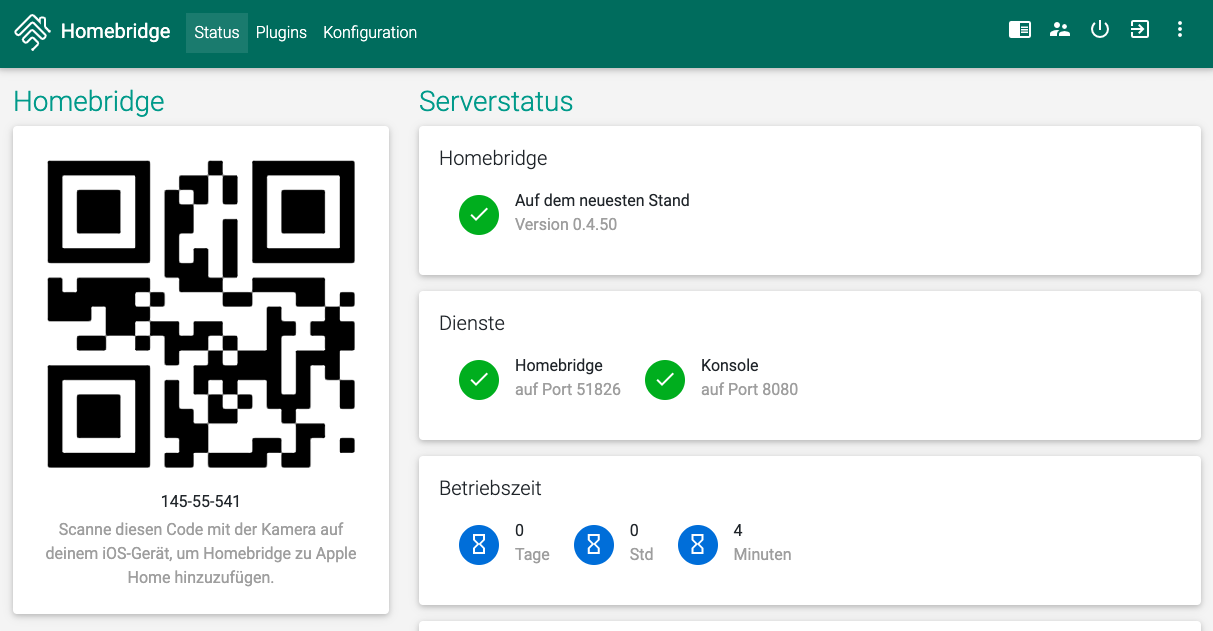Click green checkmark for Homebridge version status
Image resolution: width=1213 pixels, height=631 pixels.
pyautogui.click(x=479, y=215)
